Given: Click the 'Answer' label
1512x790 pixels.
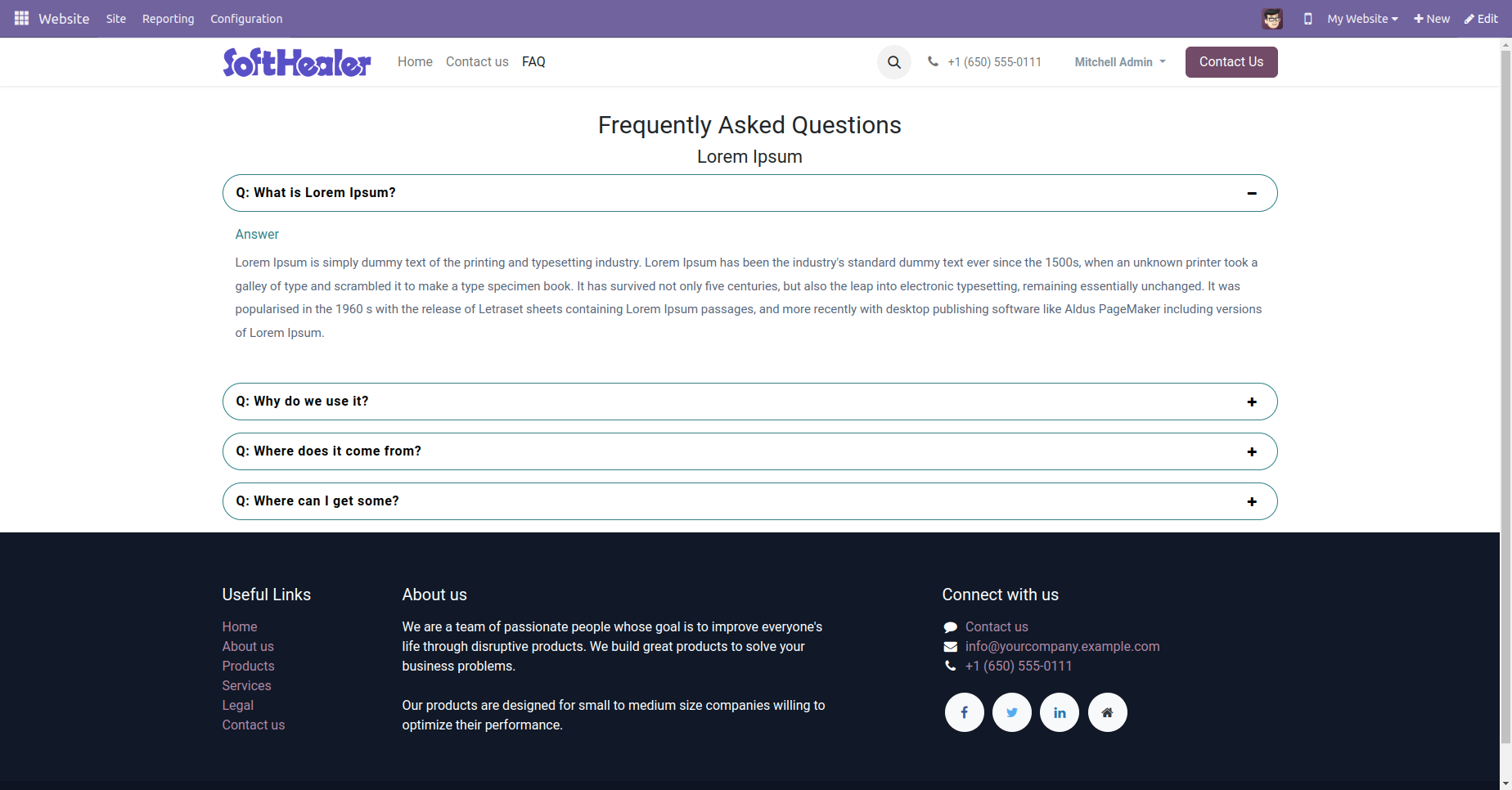Looking at the screenshot, I should coord(257,235).
